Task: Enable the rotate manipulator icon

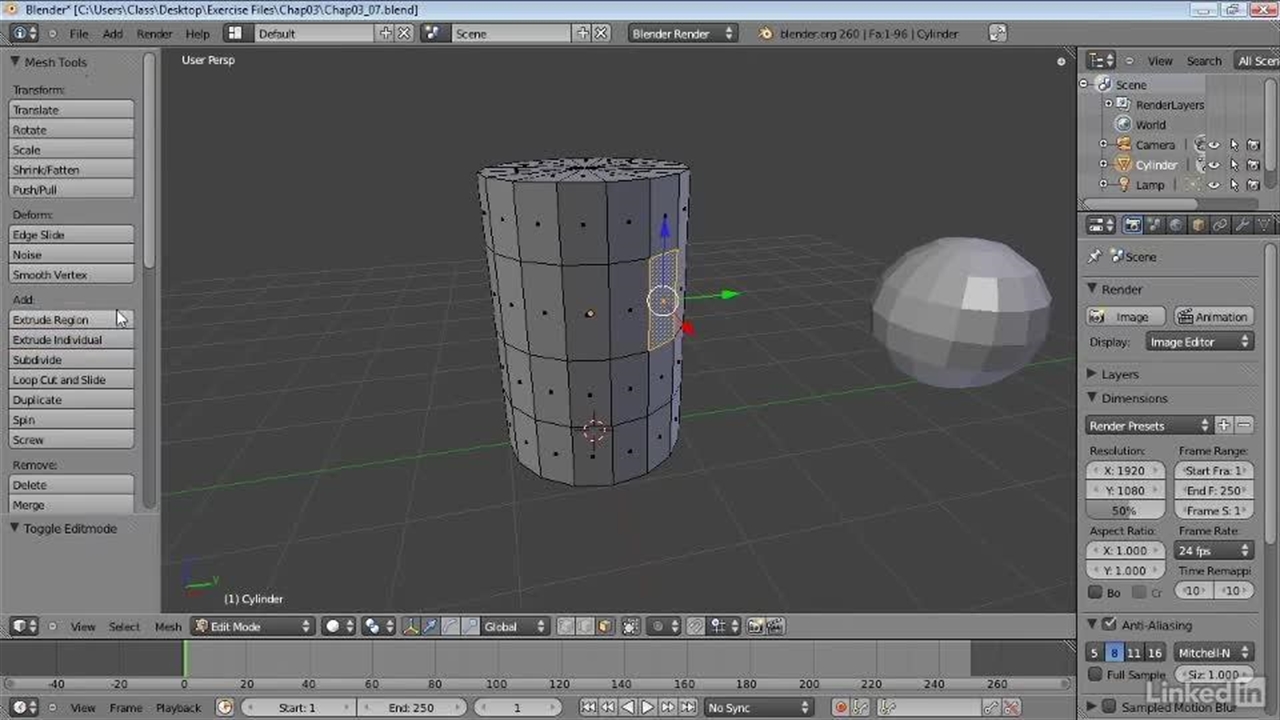Action: tap(449, 626)
